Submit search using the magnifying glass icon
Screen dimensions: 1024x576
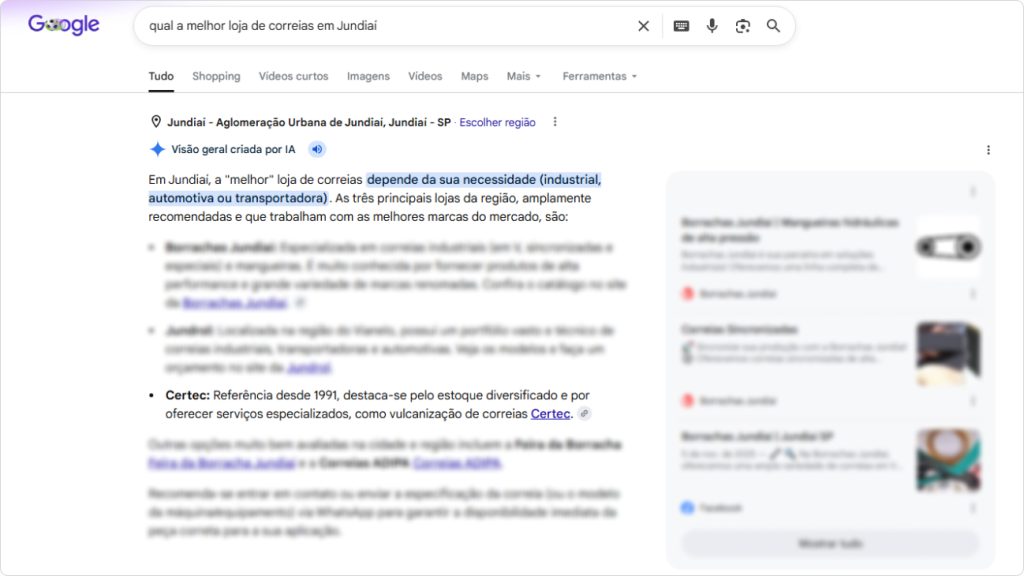point(773,26)
